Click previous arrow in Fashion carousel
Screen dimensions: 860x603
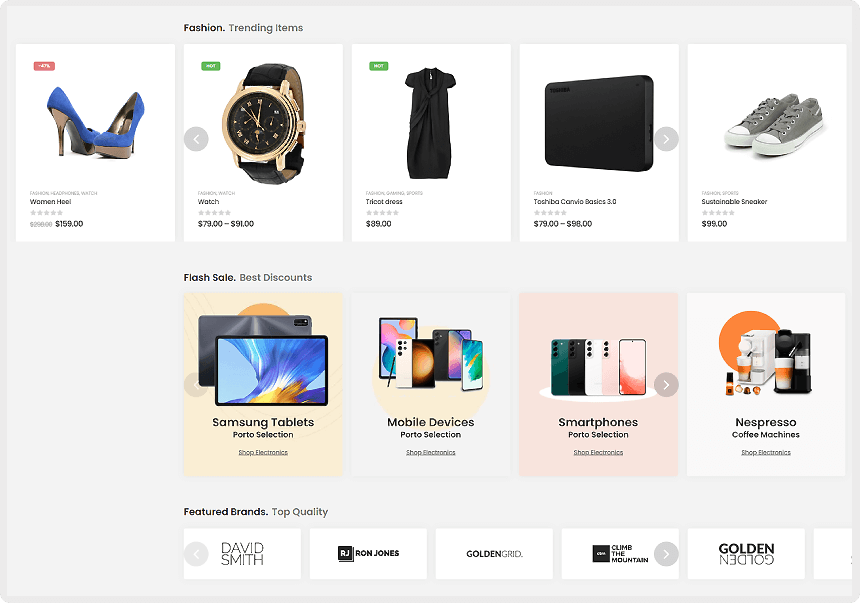196,139
